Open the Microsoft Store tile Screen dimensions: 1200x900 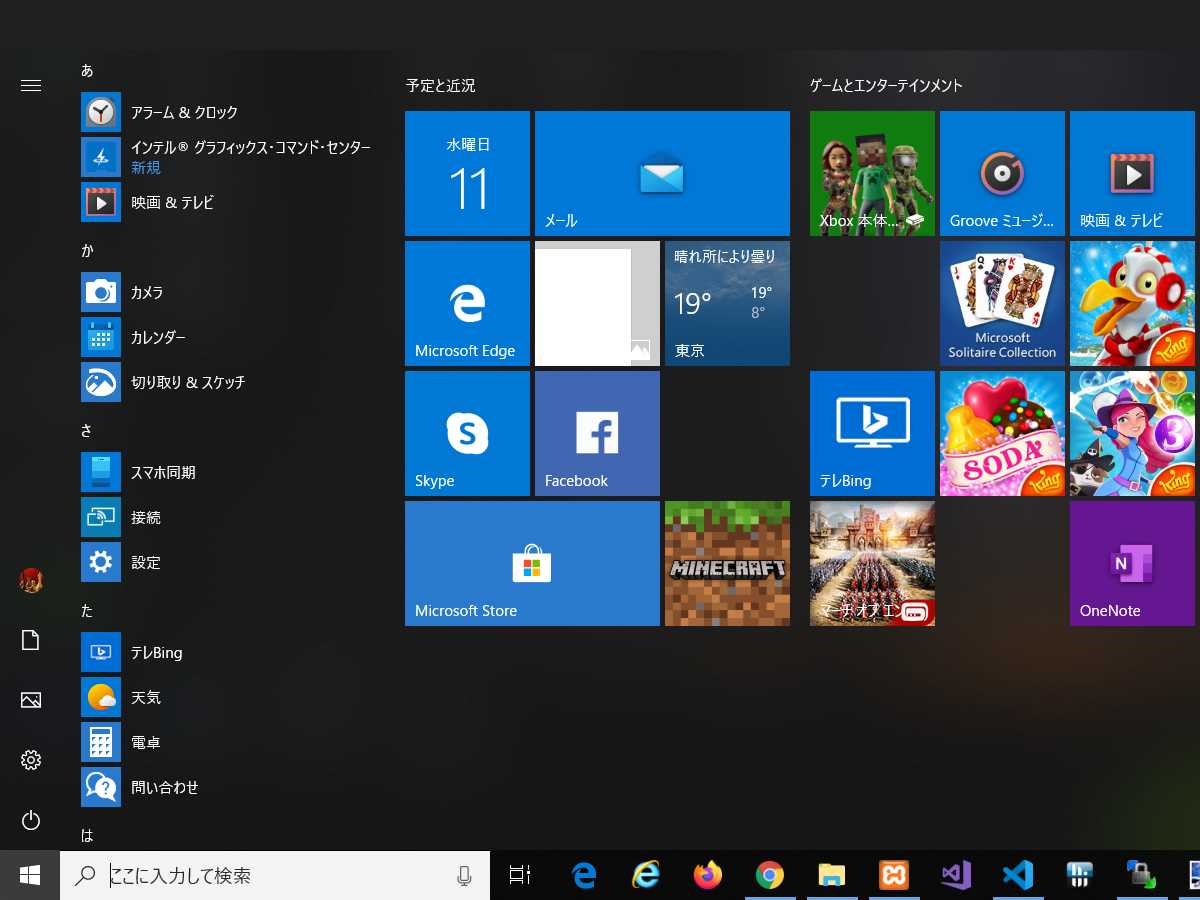(x=532, y=563)
